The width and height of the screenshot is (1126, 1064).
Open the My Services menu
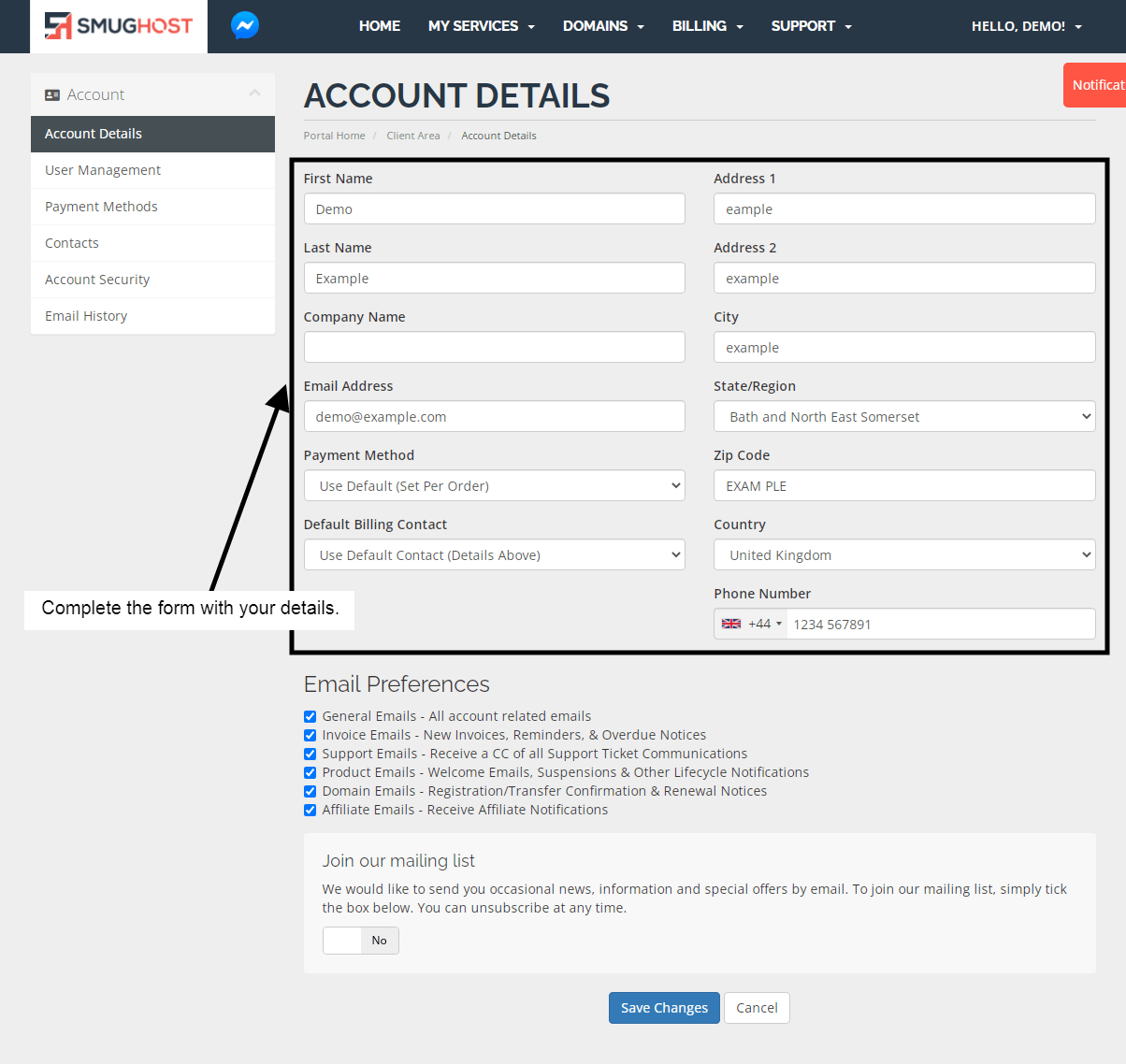(481, 26)
